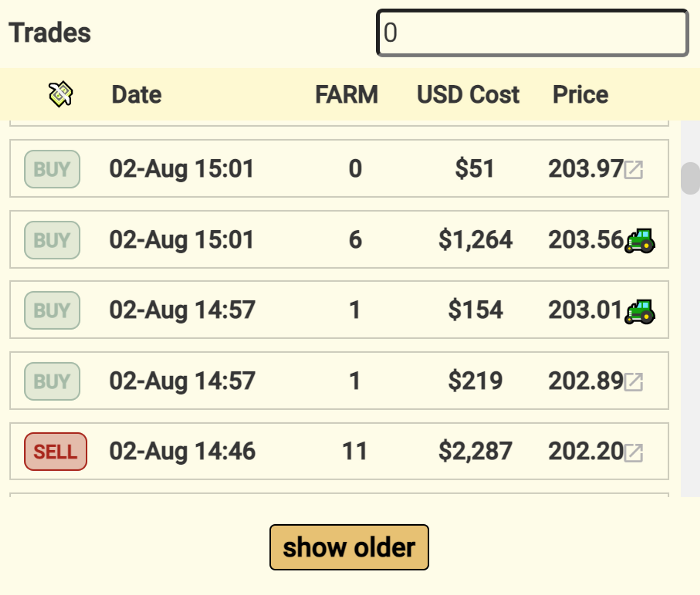Select the $1,264 buy trade row
700x595 pixels.
coord(339,240)
